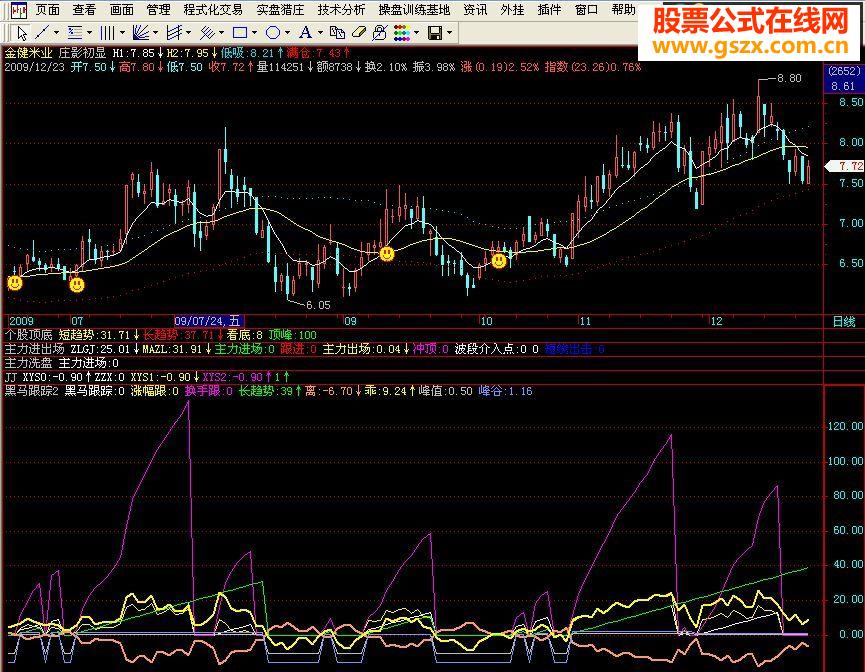Click the eraser tool to remove drawings
The height and width of the screenshot is (672, 865).
click(359, 34)
